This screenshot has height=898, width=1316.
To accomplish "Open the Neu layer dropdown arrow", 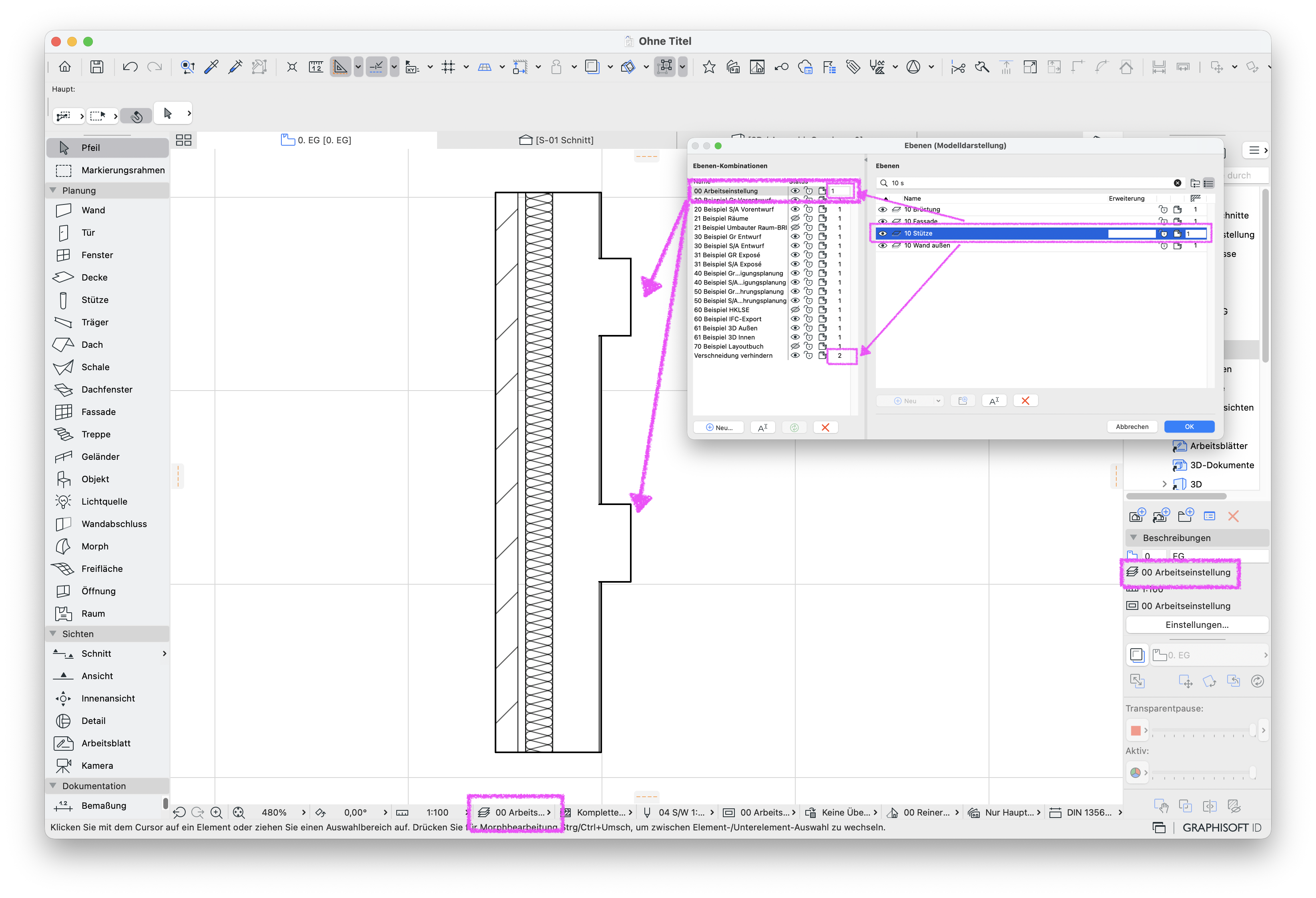I will coord(938,401).
